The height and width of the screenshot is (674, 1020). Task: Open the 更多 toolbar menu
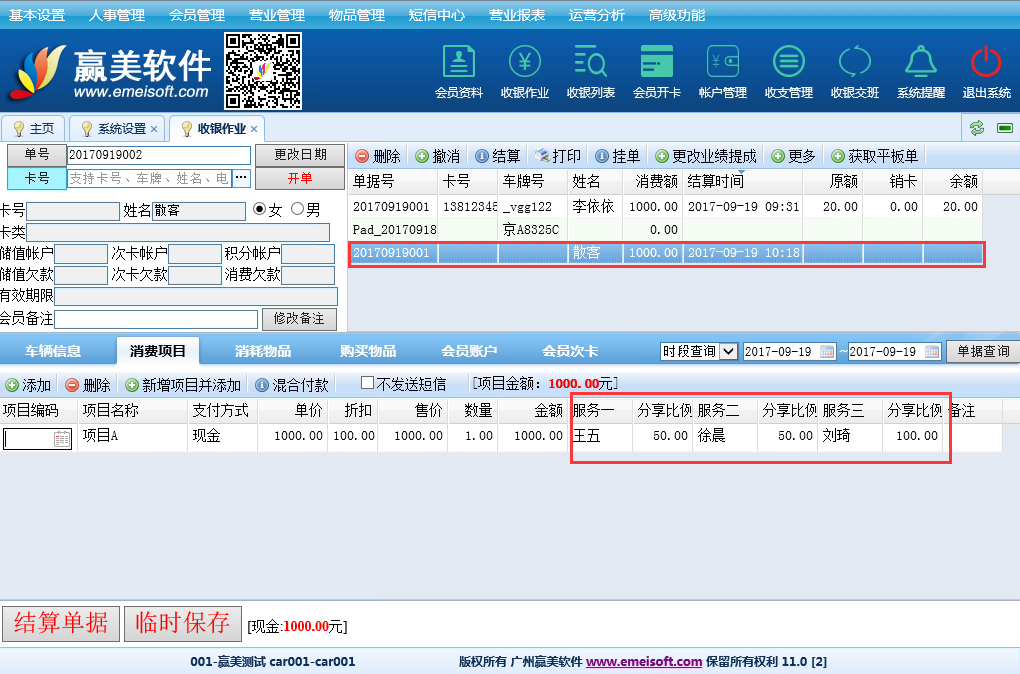pyautogui.click(x=794, y=156)
